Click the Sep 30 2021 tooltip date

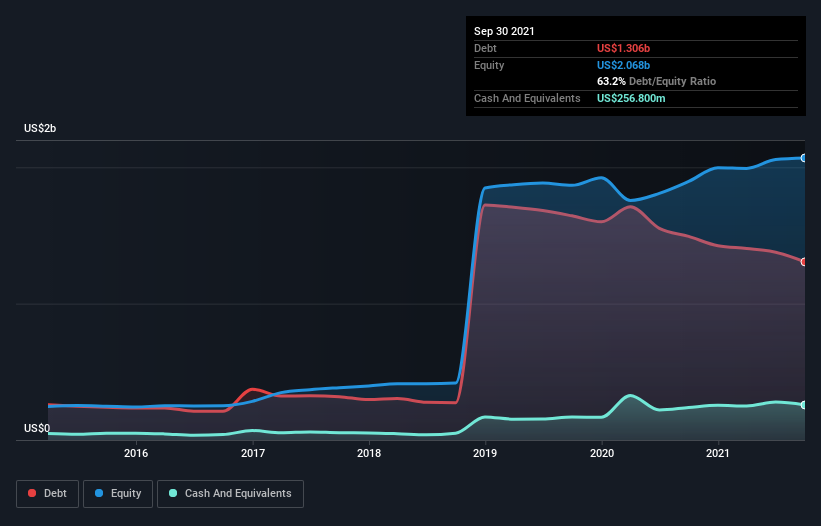[x=504, y=31]
